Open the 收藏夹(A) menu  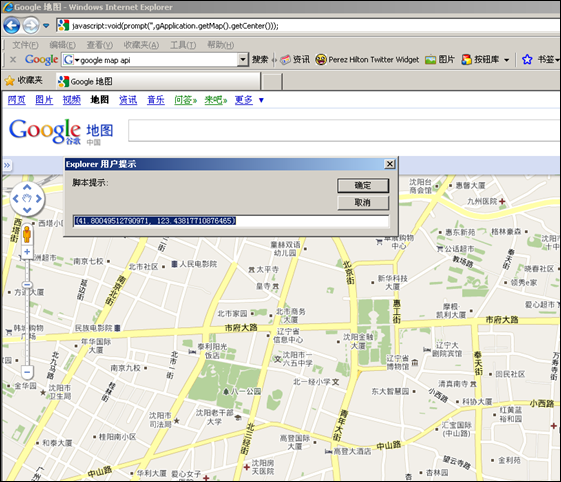point(141,45)
